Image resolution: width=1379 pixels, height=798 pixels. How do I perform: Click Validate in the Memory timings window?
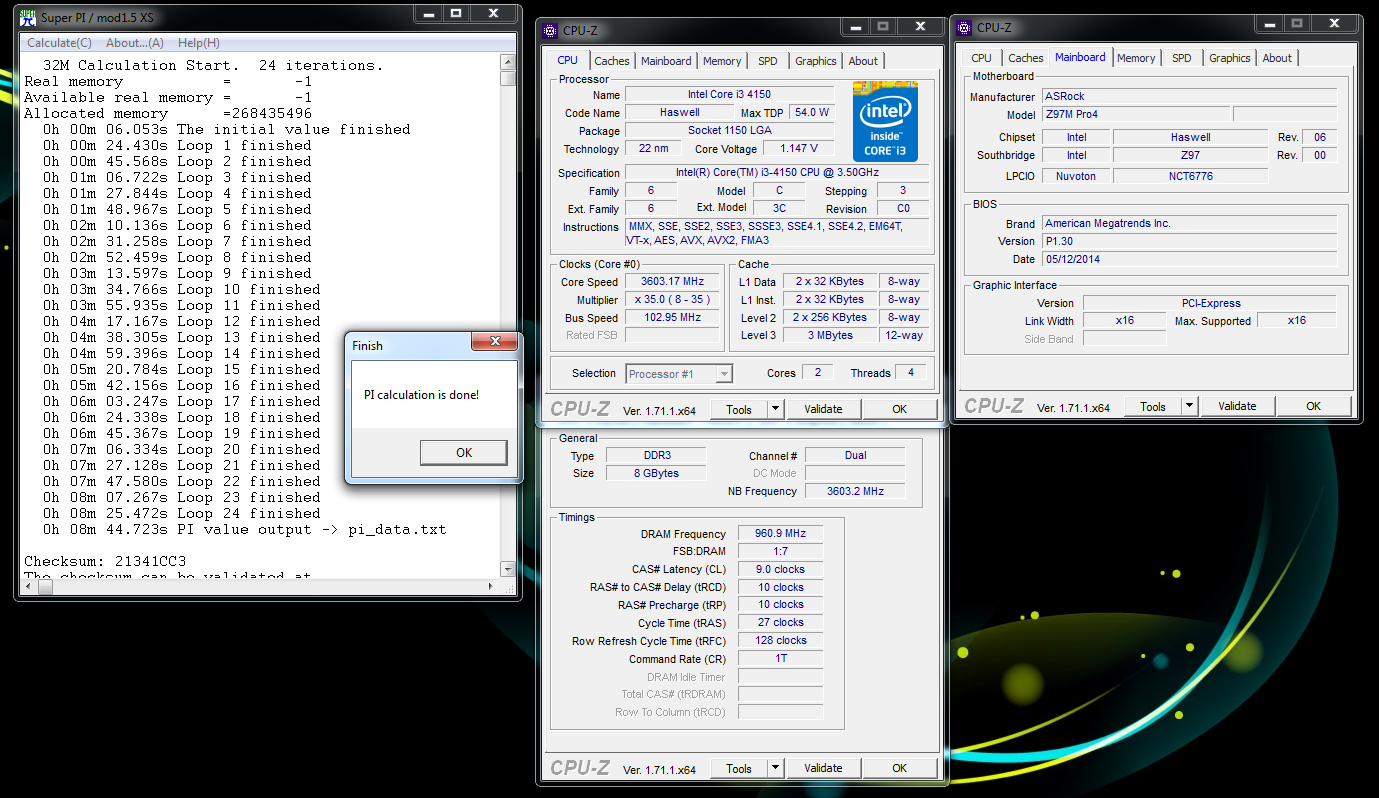click(823, 768)
